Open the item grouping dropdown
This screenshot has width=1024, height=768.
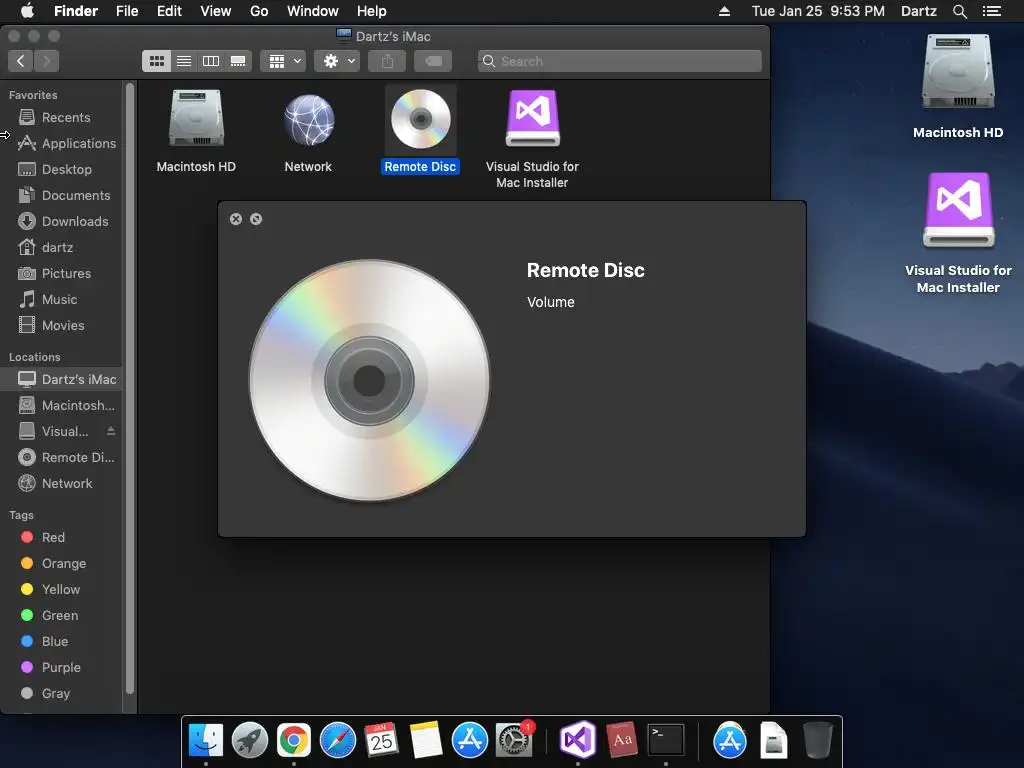[283, 61]
